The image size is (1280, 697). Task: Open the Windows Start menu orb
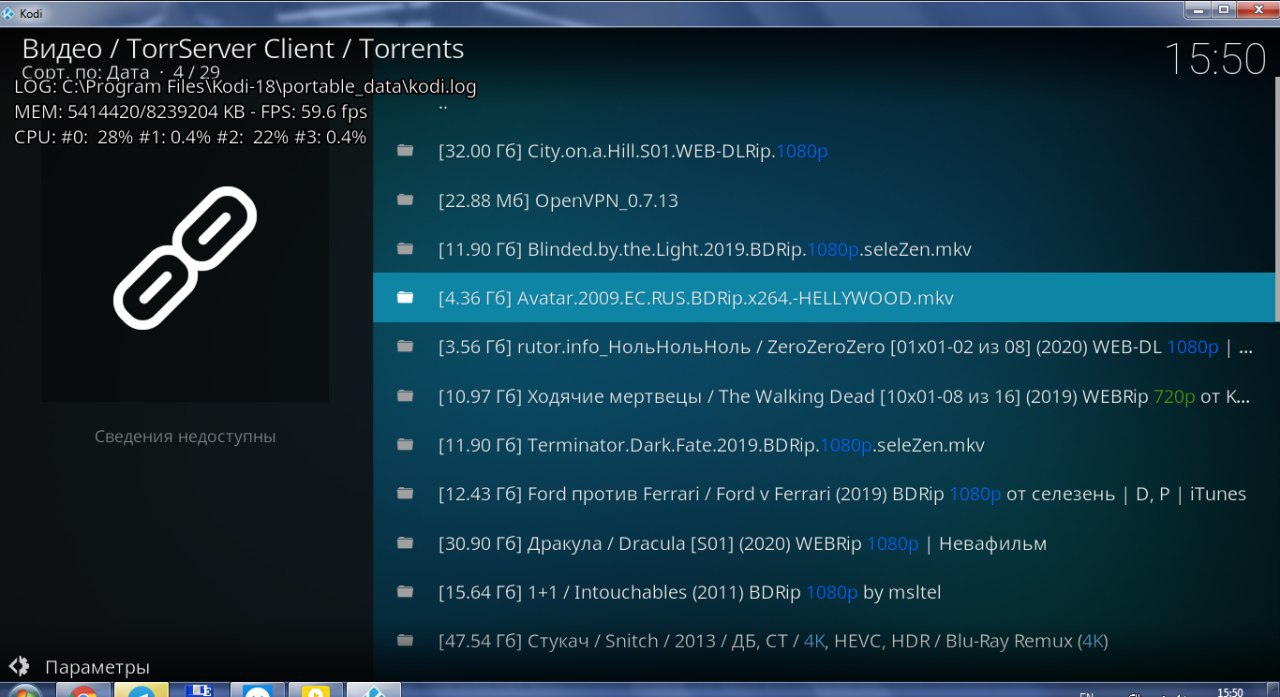[24, 691]
